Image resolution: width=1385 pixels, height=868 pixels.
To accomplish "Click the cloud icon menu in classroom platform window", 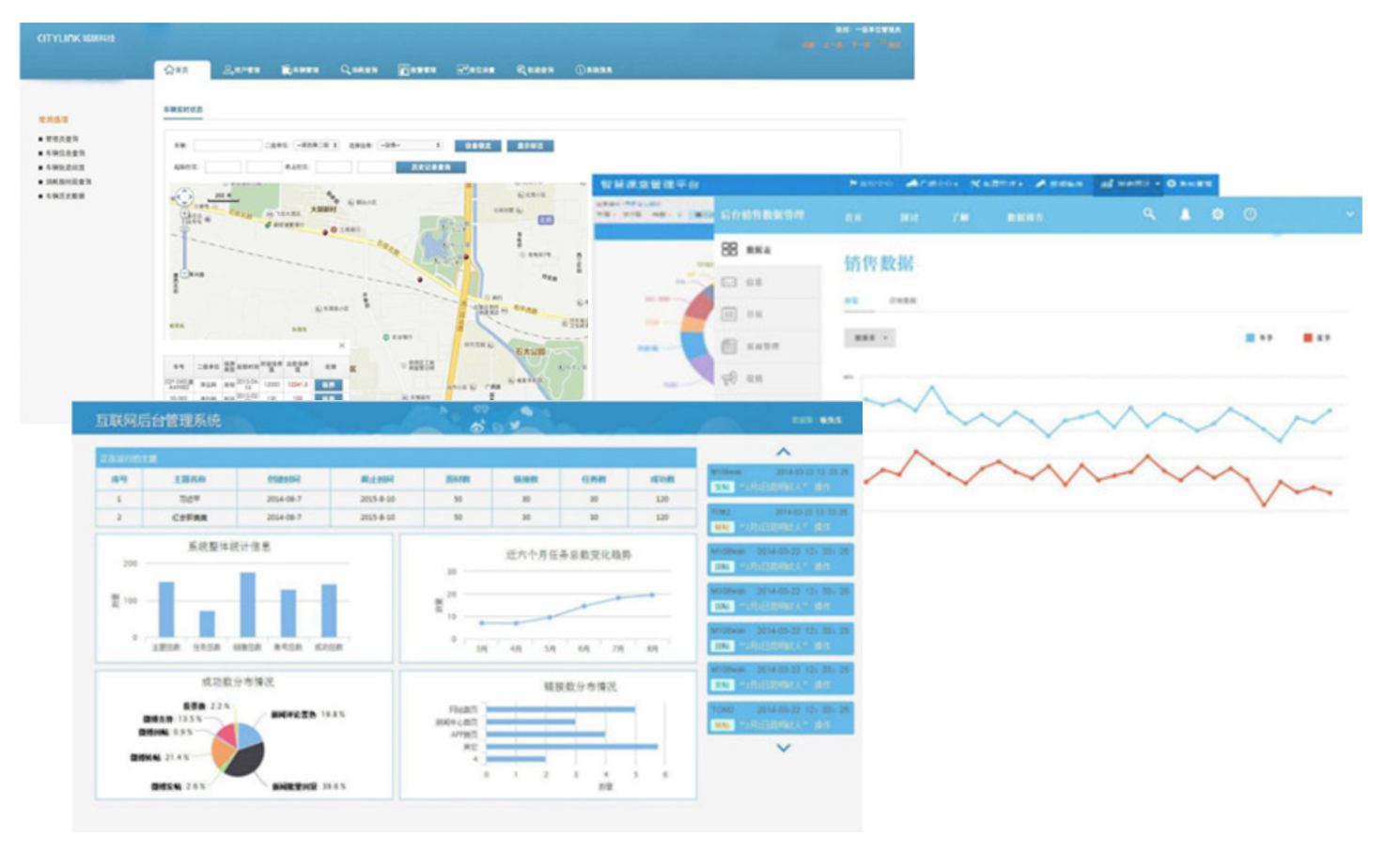I will pos(932,183).
